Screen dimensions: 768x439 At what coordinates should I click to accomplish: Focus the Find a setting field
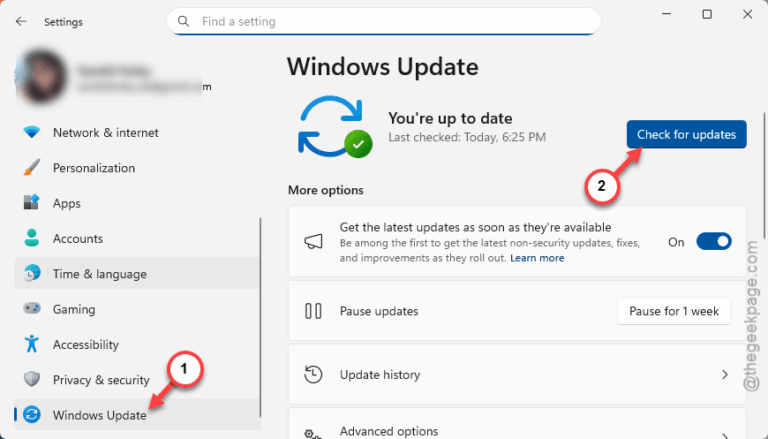[x=384, y=22]
